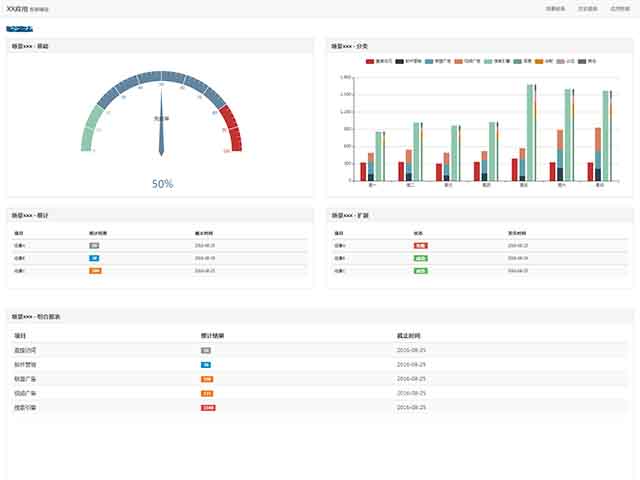Toggle the light green legend series
640x480 pixels.
tap(497, 61)
